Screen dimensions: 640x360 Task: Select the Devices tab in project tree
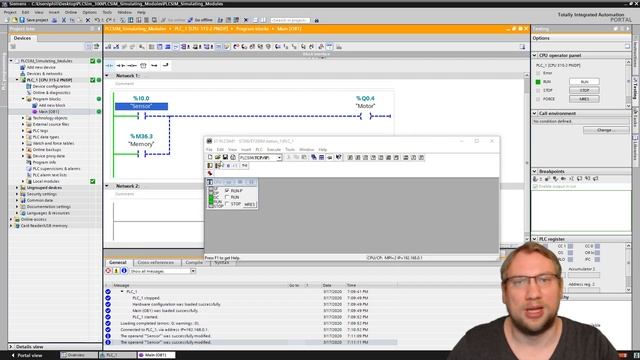point(22,38)
